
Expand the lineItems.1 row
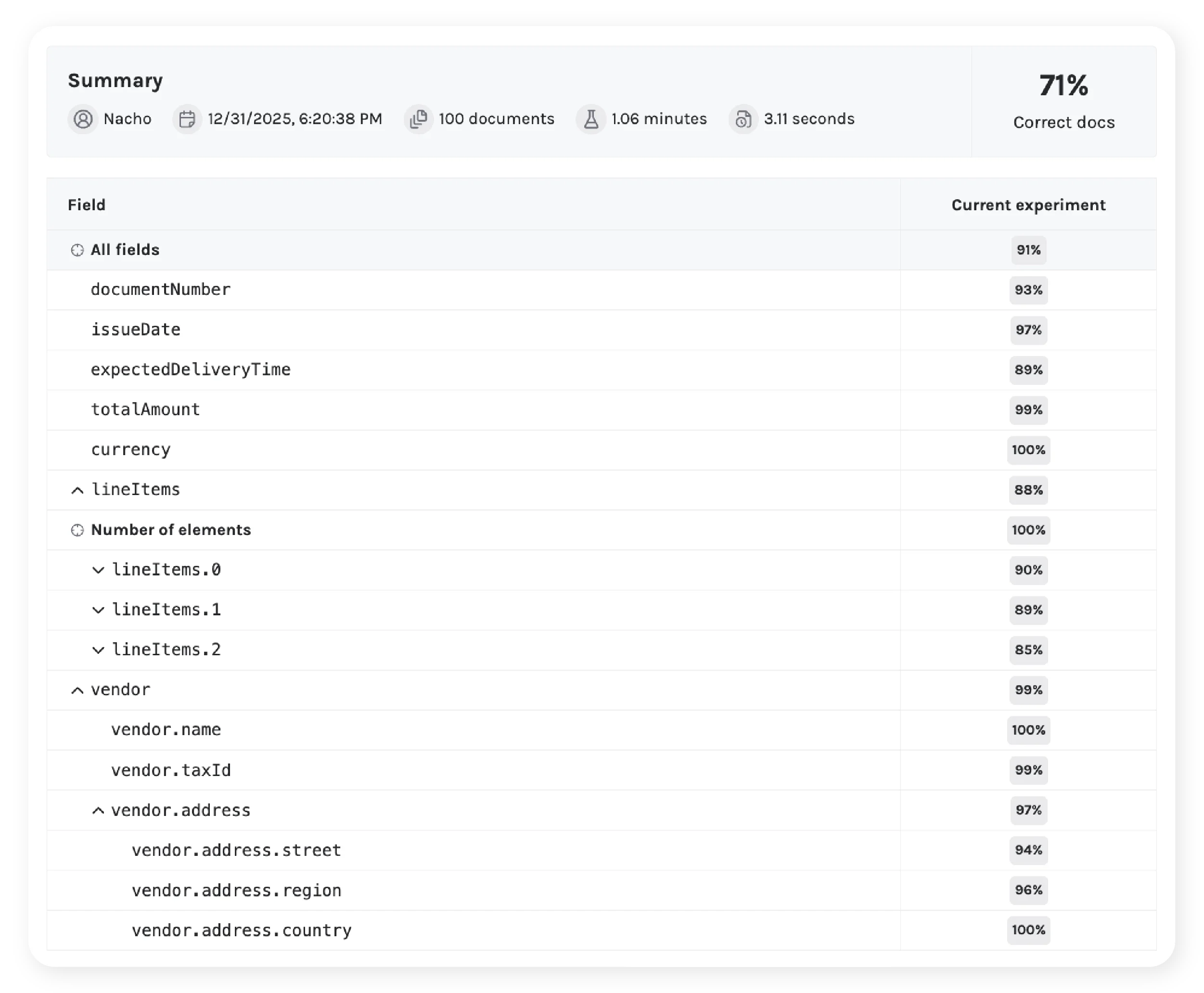click(x=98, y=611)
